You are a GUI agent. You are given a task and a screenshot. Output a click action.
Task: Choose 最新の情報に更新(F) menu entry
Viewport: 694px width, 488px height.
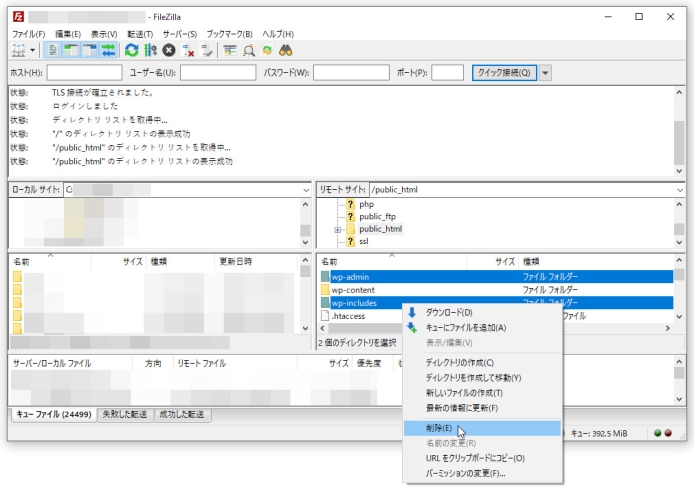click(x=482, y=408)
